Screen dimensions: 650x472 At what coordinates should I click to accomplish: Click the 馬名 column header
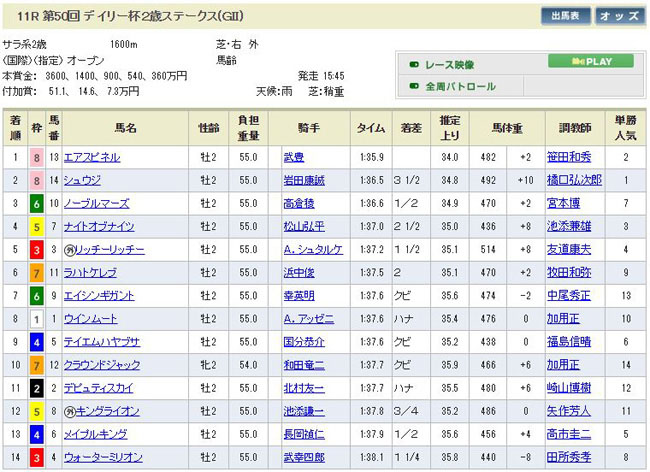(125, 128)
